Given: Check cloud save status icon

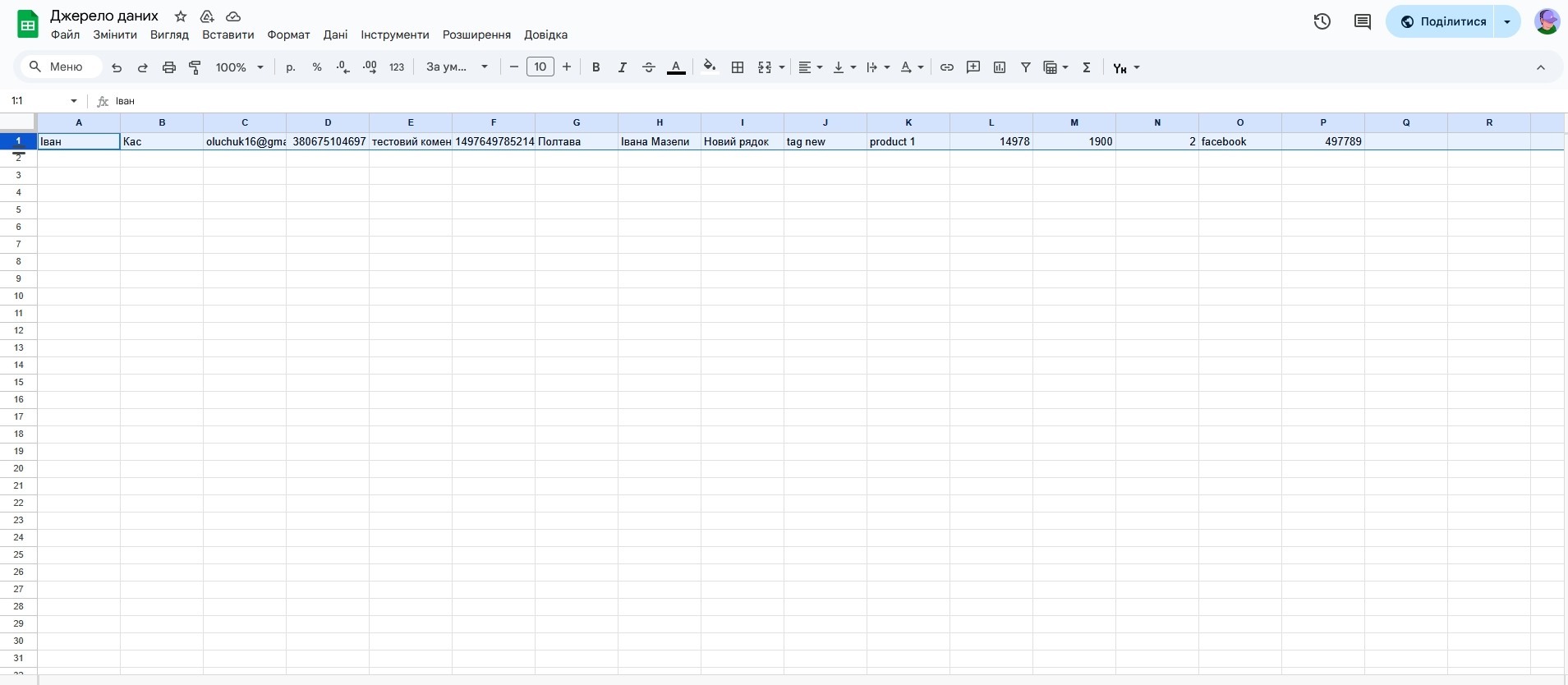Looking at the screenshot, I should coord(233,16).
